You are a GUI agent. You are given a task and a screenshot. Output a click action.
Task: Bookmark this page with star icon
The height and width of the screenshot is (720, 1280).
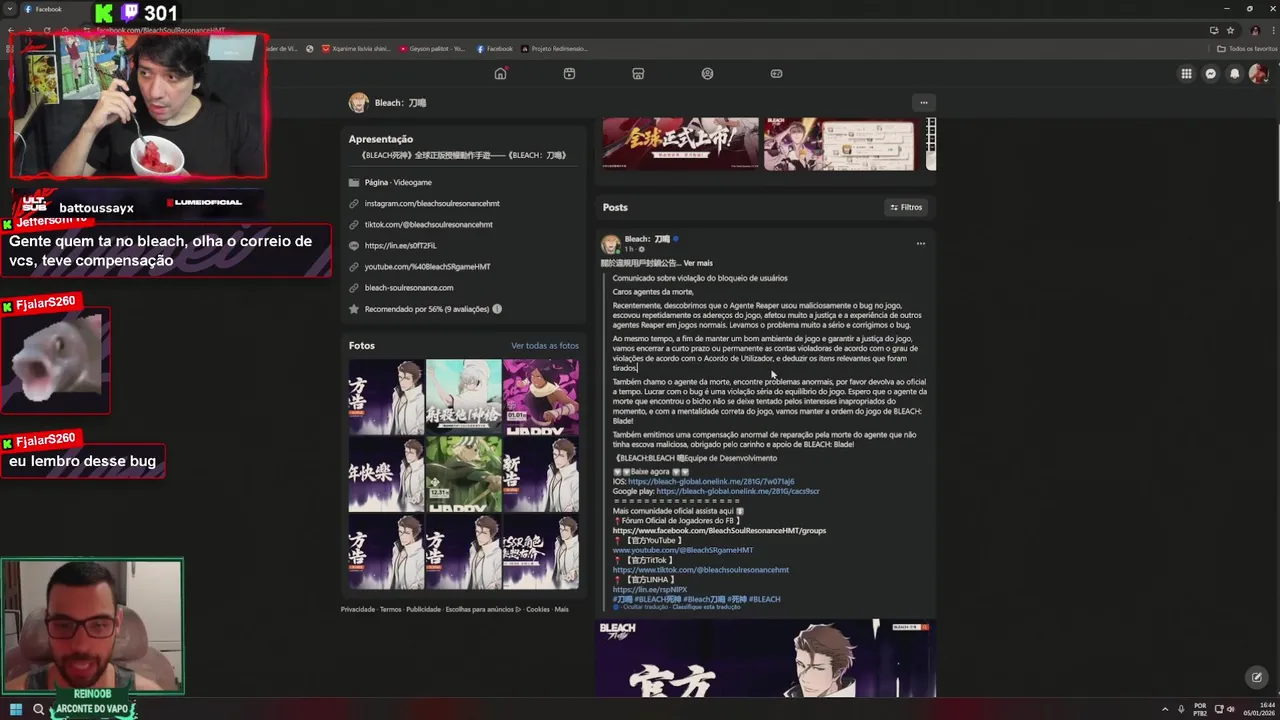click(x=1231, y=30)
